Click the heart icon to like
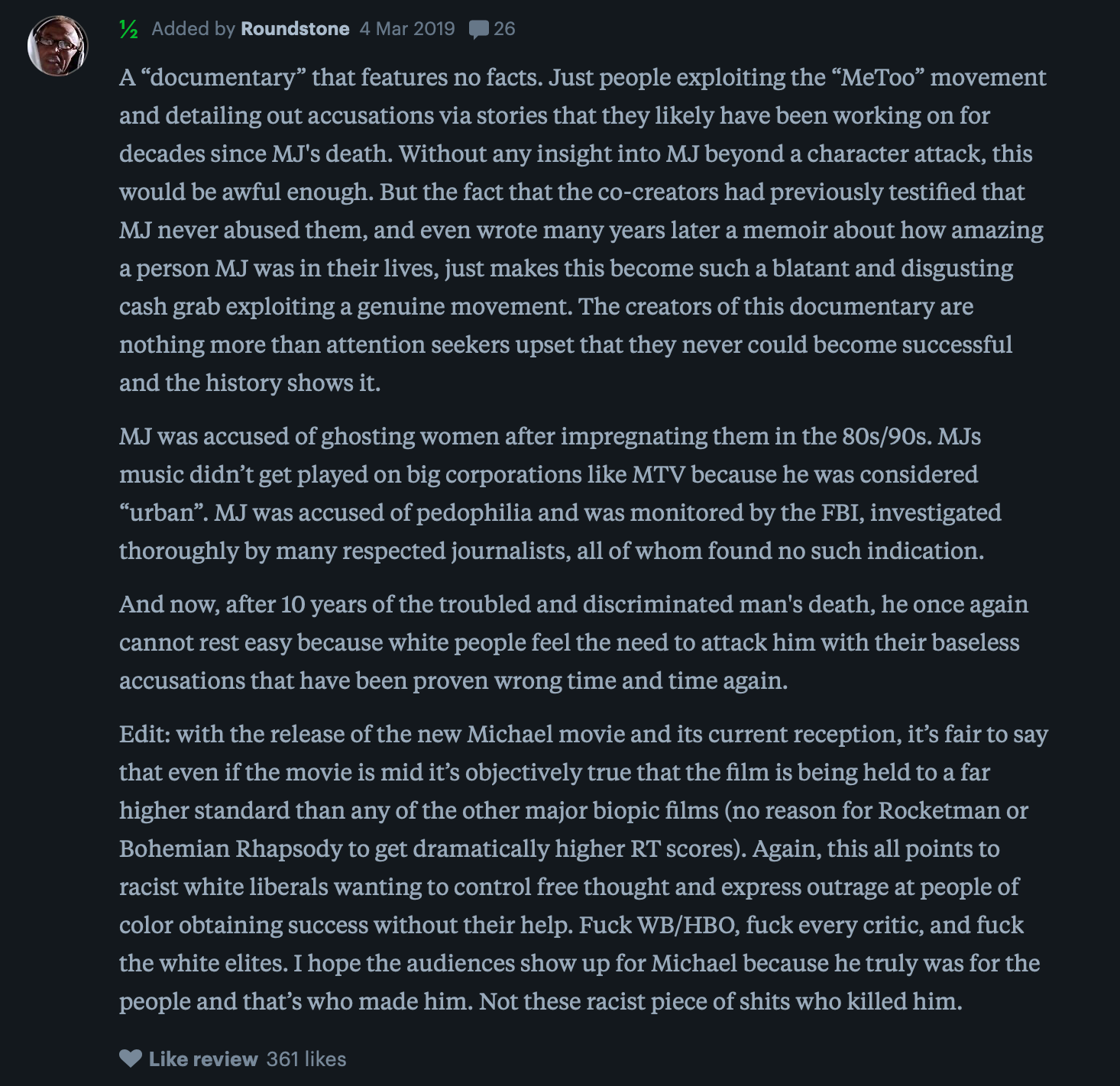The image size is (1120, 1086). click(x=131, y=1059)
